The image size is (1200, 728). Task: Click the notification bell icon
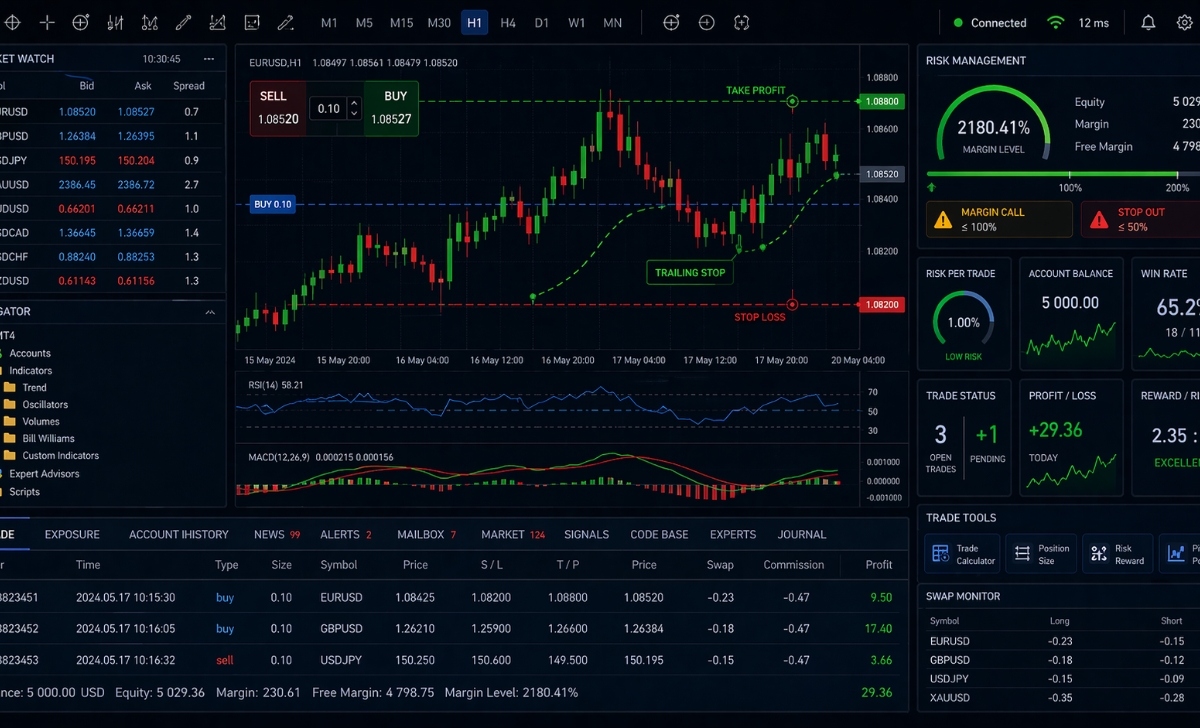click(x=1149, y=22)
